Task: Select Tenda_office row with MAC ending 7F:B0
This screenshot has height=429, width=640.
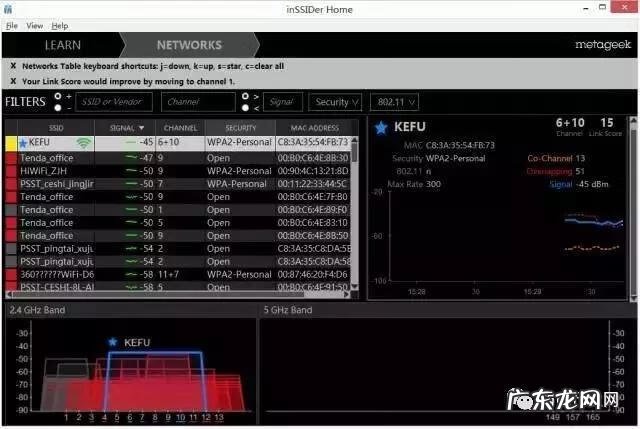Action: [178, 197]
